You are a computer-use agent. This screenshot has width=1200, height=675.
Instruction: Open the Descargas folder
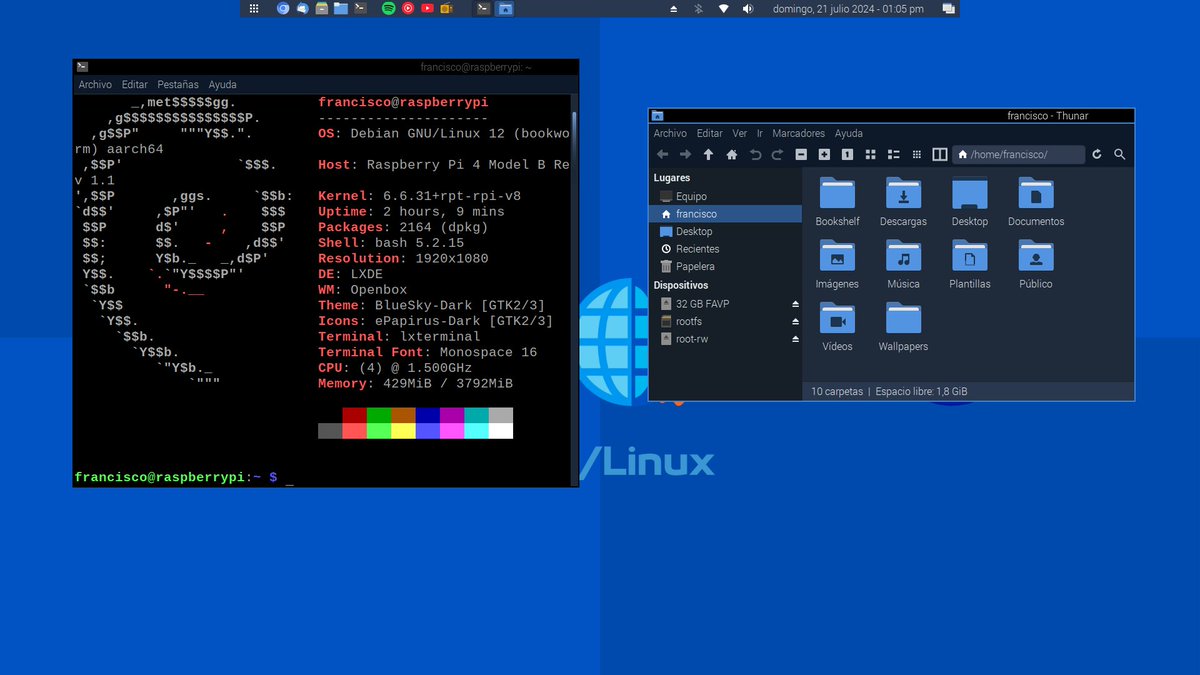click(x=903, y=201)
